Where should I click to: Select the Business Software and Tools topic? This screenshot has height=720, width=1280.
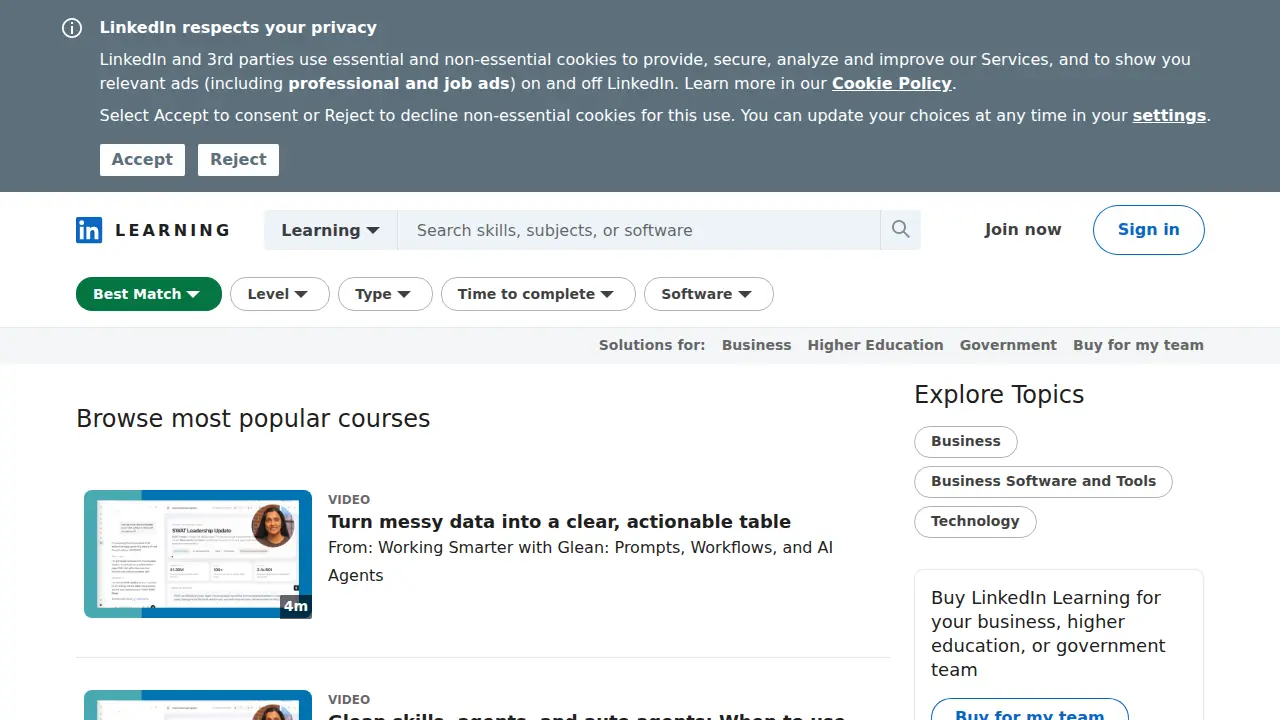pyautogui.click(x=1043, y=482)
